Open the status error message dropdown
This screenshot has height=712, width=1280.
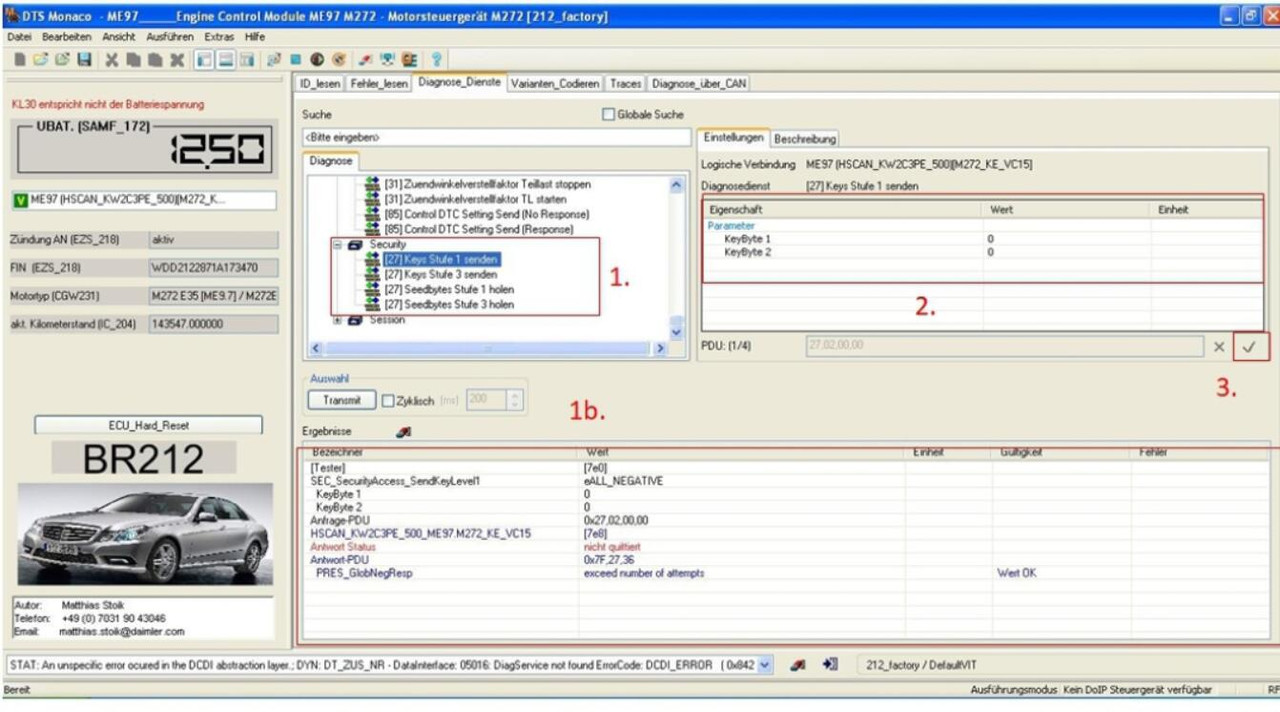point(765,664)
